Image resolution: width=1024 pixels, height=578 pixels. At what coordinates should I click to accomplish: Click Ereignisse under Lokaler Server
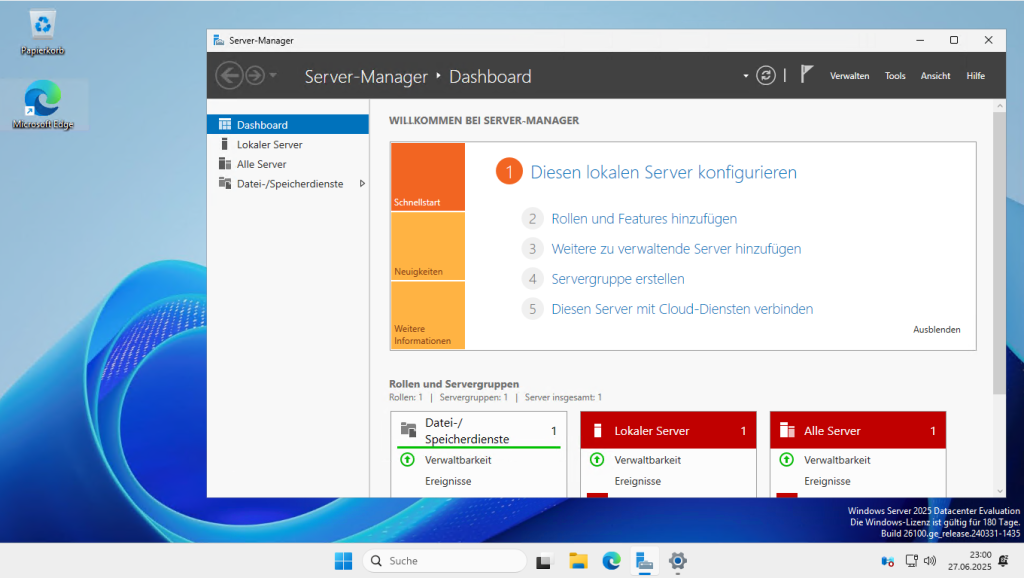coord(637,481)
